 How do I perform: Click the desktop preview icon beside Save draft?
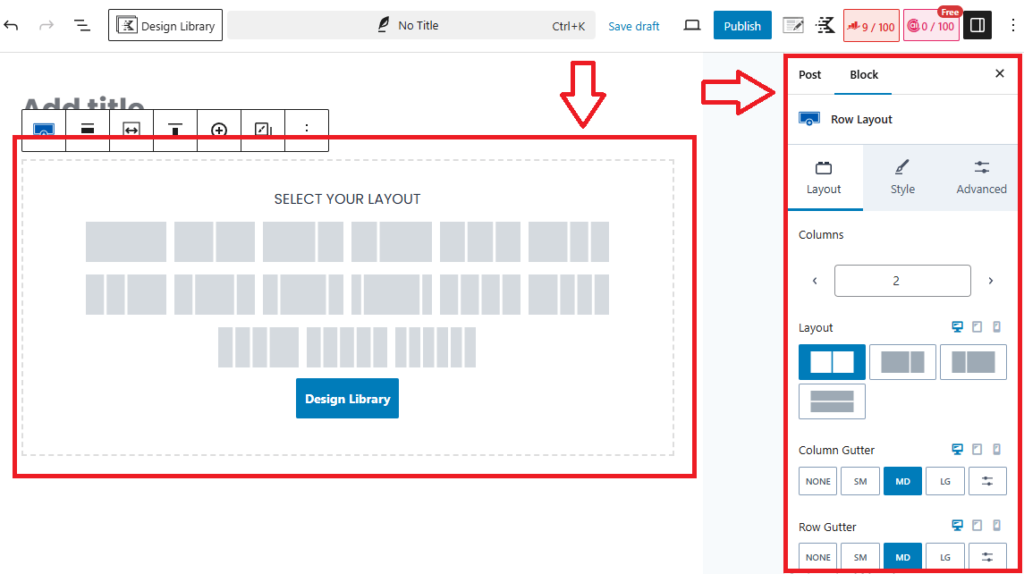(x=691, y=26)
